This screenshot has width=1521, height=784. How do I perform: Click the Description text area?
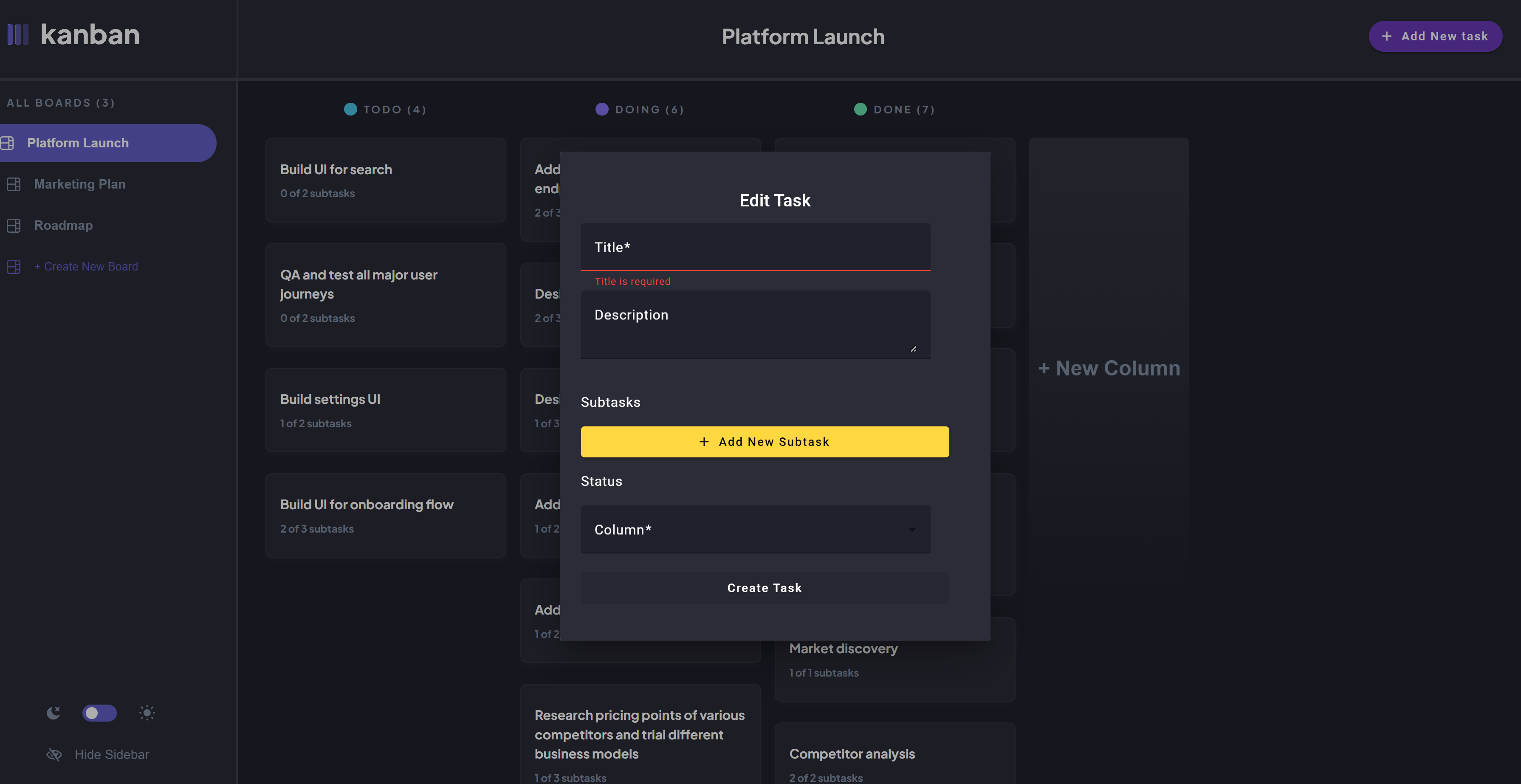coord(755,325)
